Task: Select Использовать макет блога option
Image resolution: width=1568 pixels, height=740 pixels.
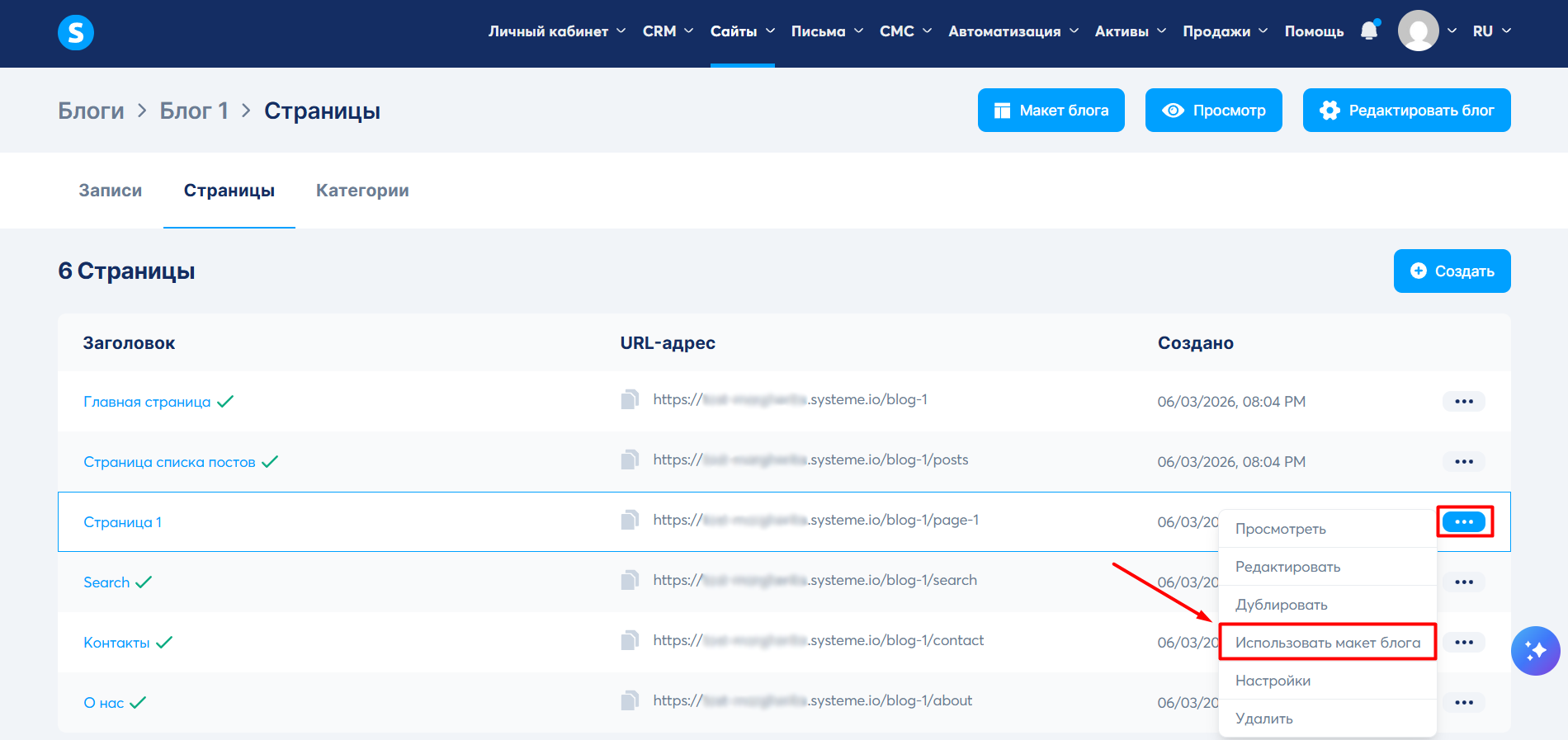Action: click(x=1327, y=643)
